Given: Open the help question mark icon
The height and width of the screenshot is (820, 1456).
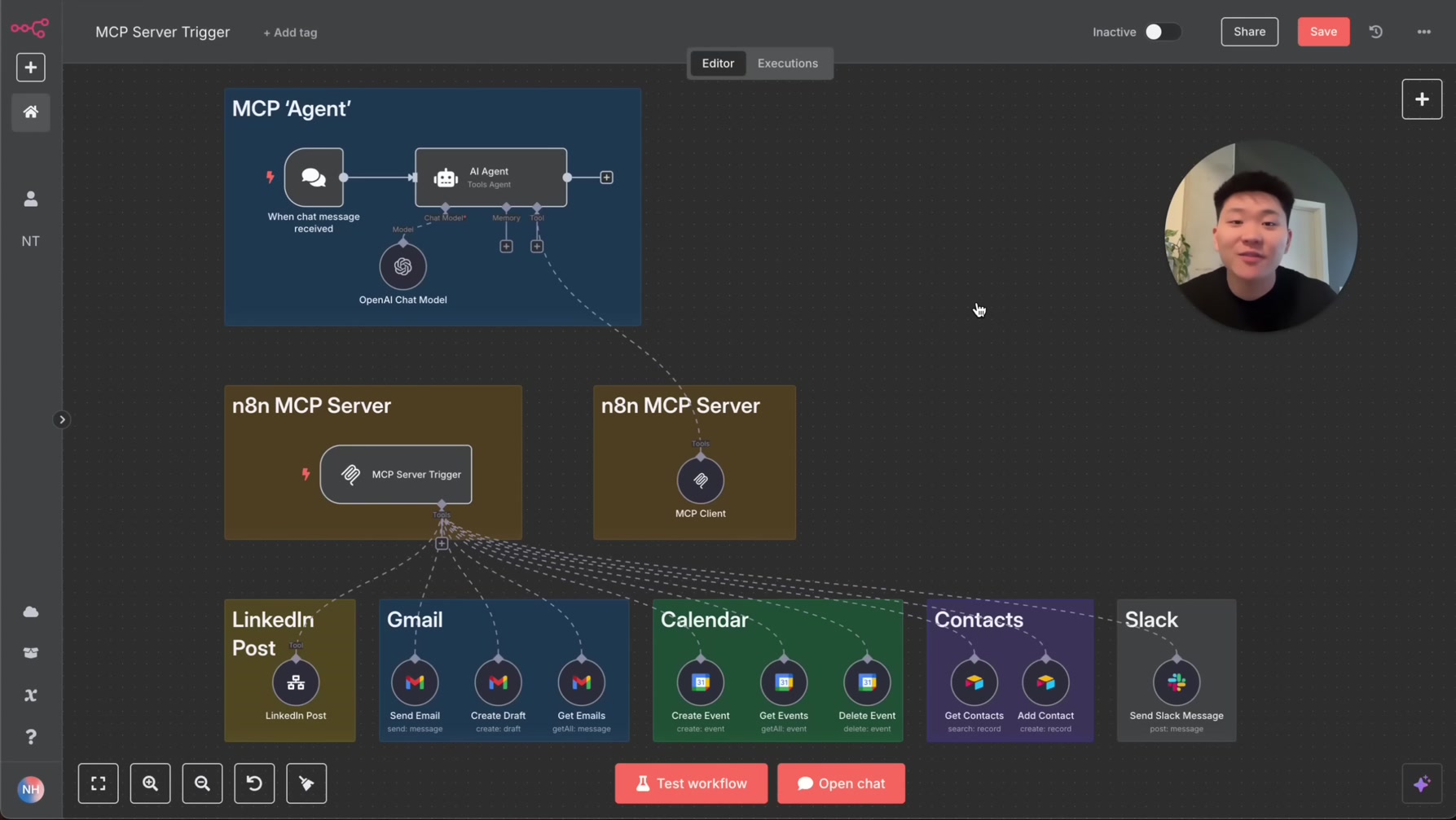Looking at the screenshot, I should [31, 737].
